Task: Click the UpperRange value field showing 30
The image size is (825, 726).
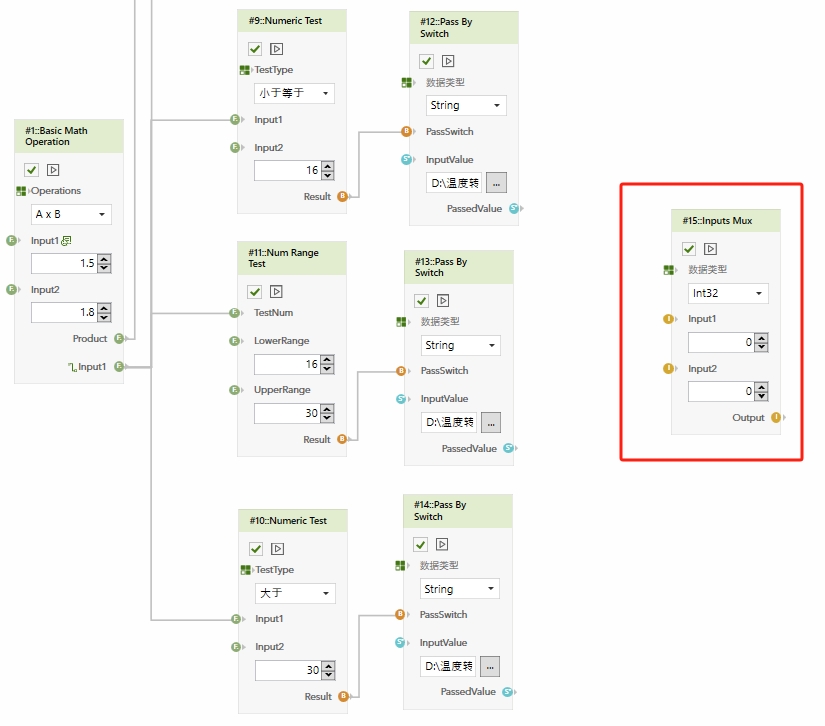Action: [286, 413]
